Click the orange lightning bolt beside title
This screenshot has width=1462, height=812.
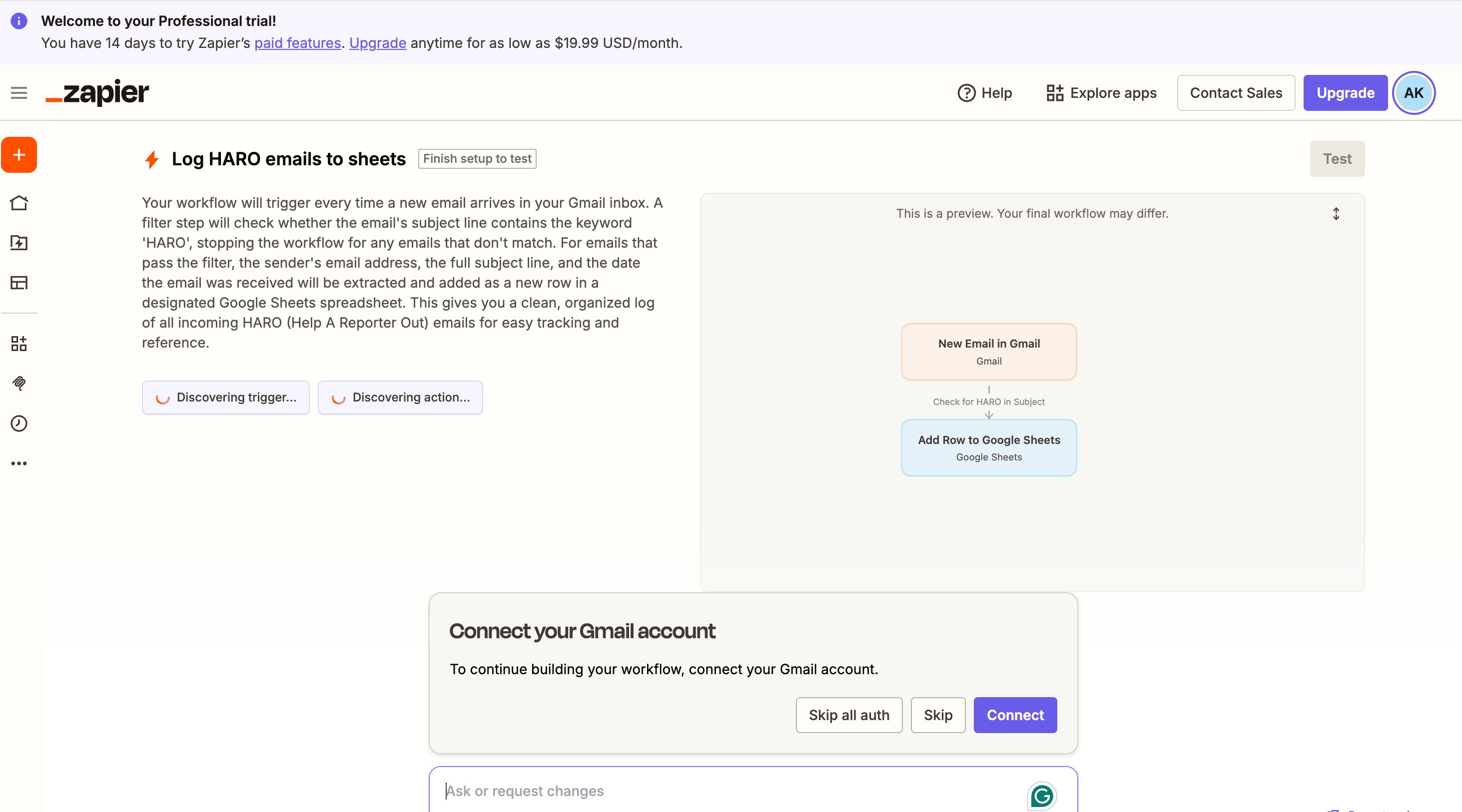coord(151,159)
